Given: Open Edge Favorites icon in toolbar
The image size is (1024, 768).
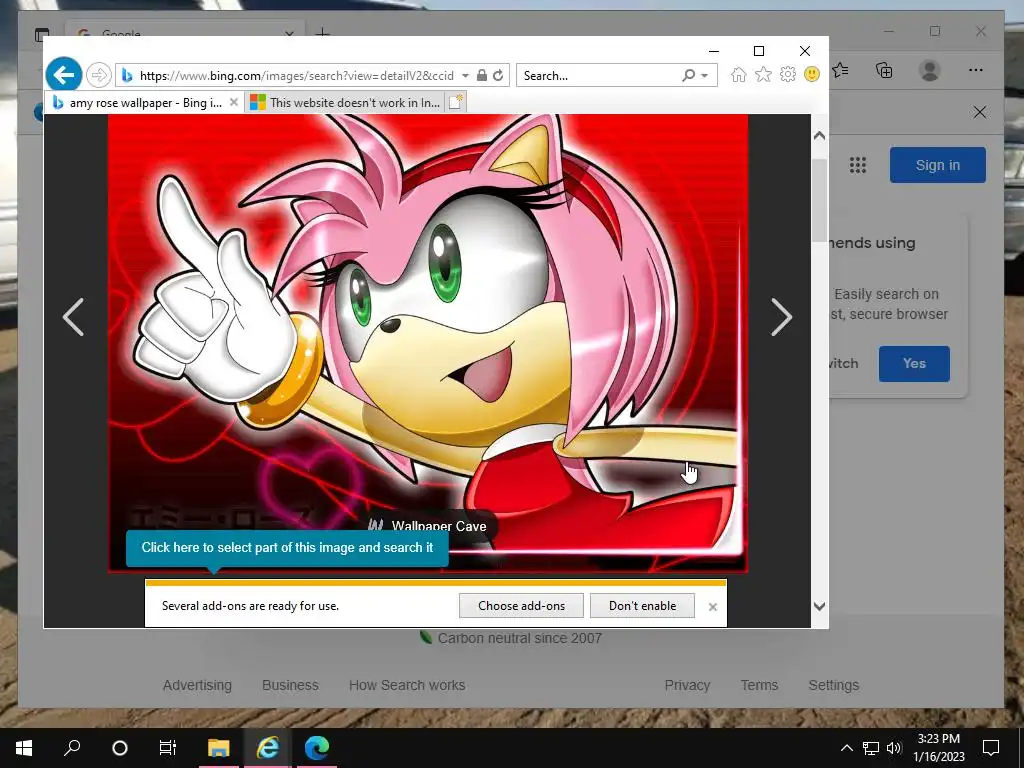Looking at the screenshot, I should 841,70.
